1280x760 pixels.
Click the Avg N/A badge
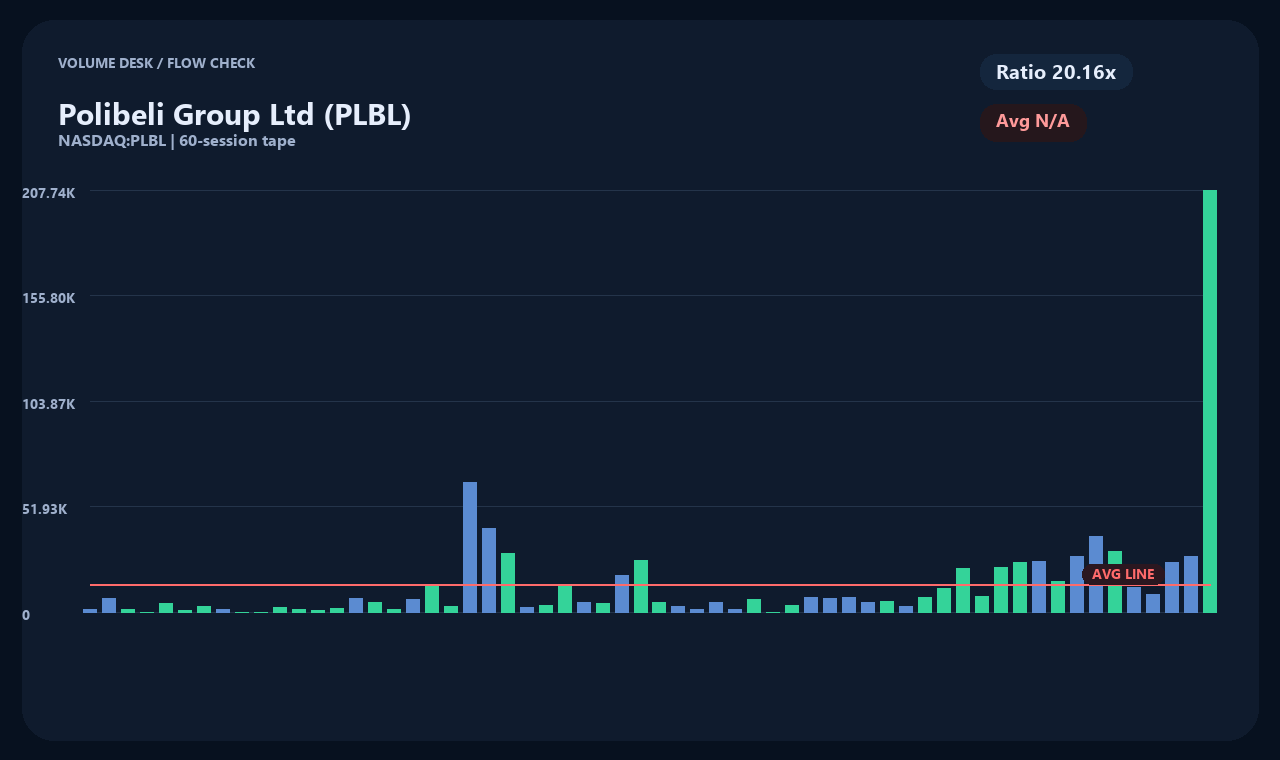1033,122
